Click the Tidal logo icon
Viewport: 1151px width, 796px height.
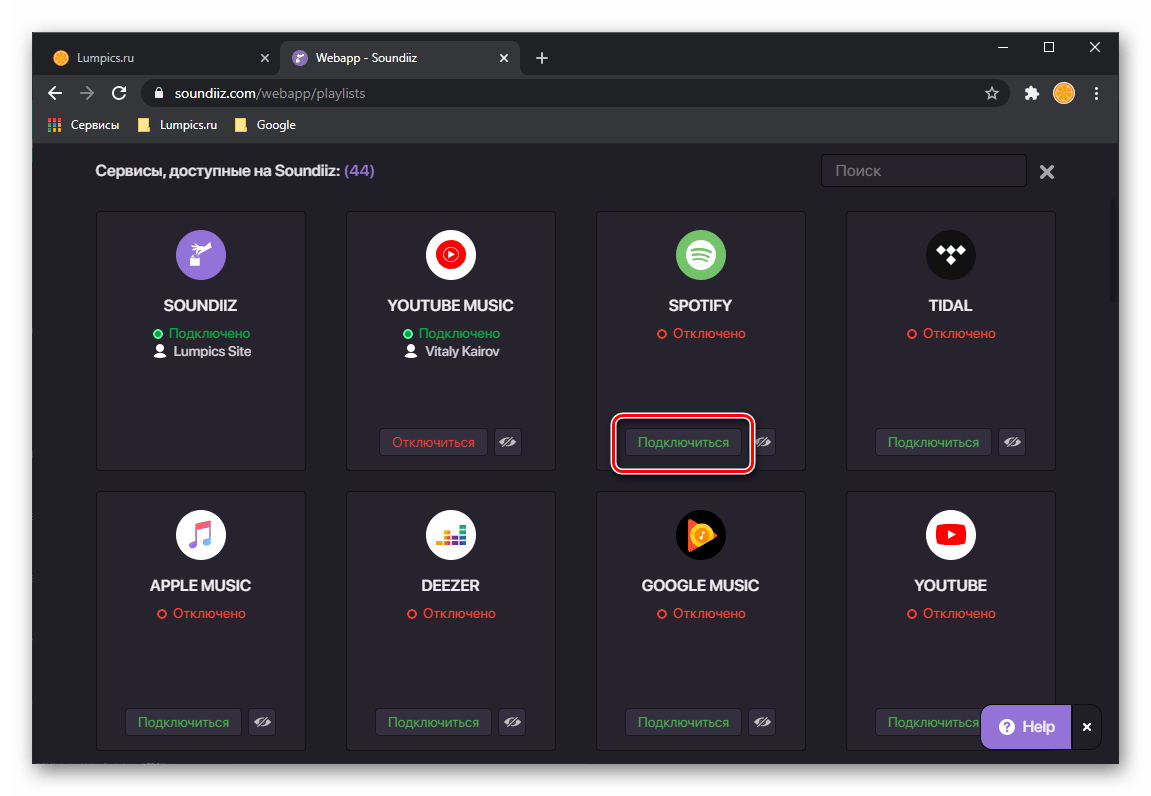tap(951, 255)
